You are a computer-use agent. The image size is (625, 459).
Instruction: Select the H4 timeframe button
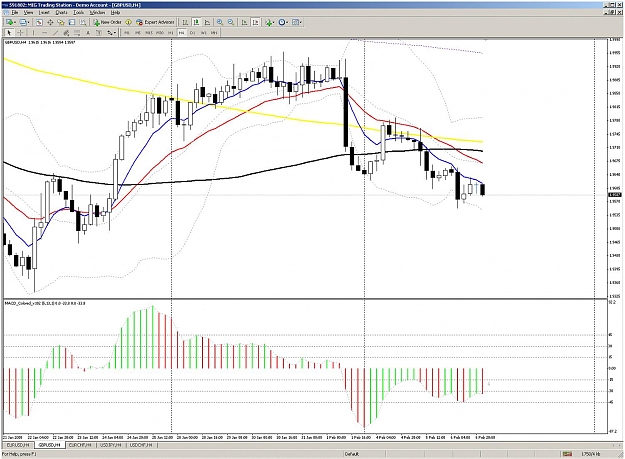(x=181, y=33)
